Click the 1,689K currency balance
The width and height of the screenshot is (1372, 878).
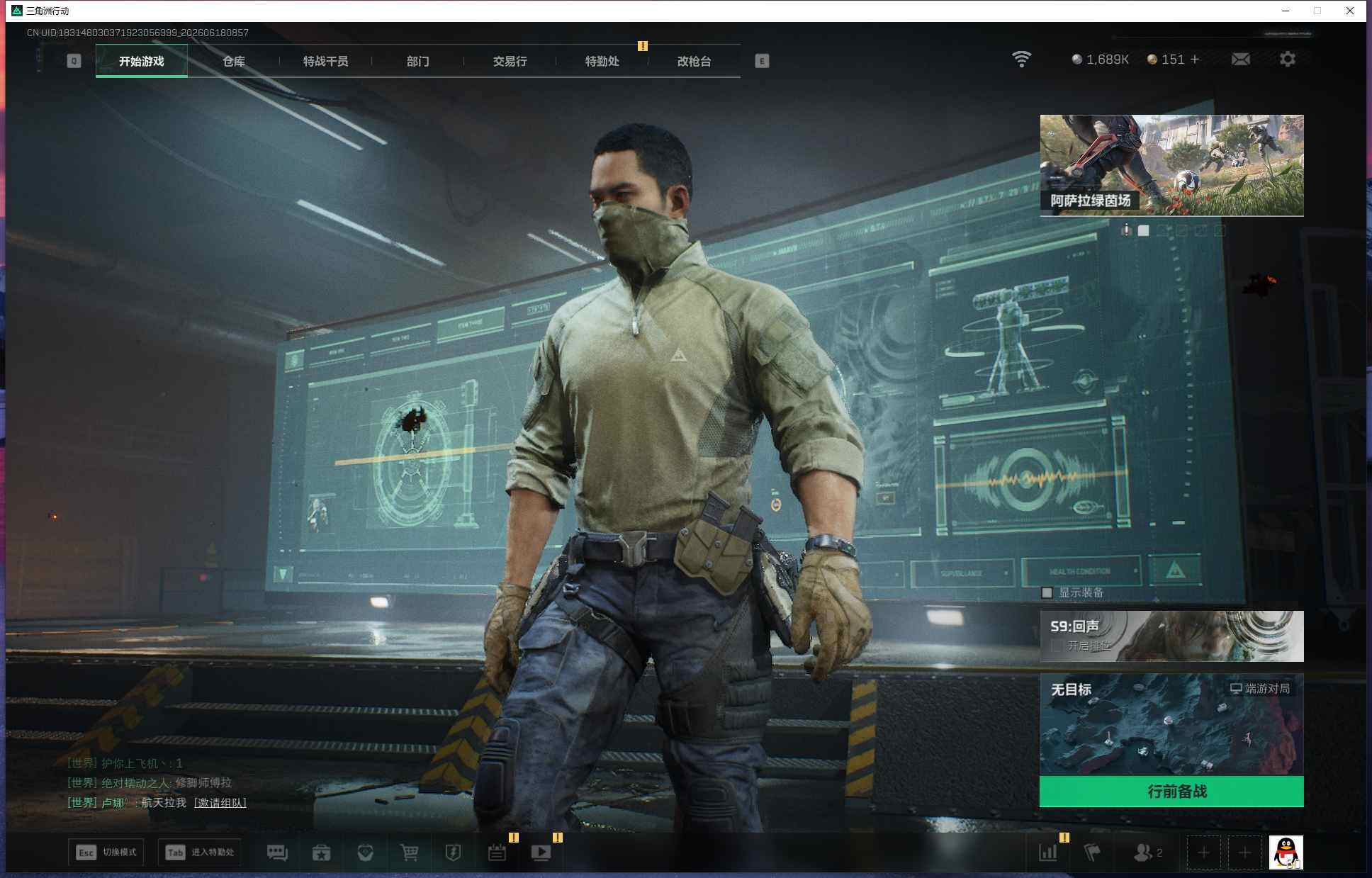[1100, 60]
